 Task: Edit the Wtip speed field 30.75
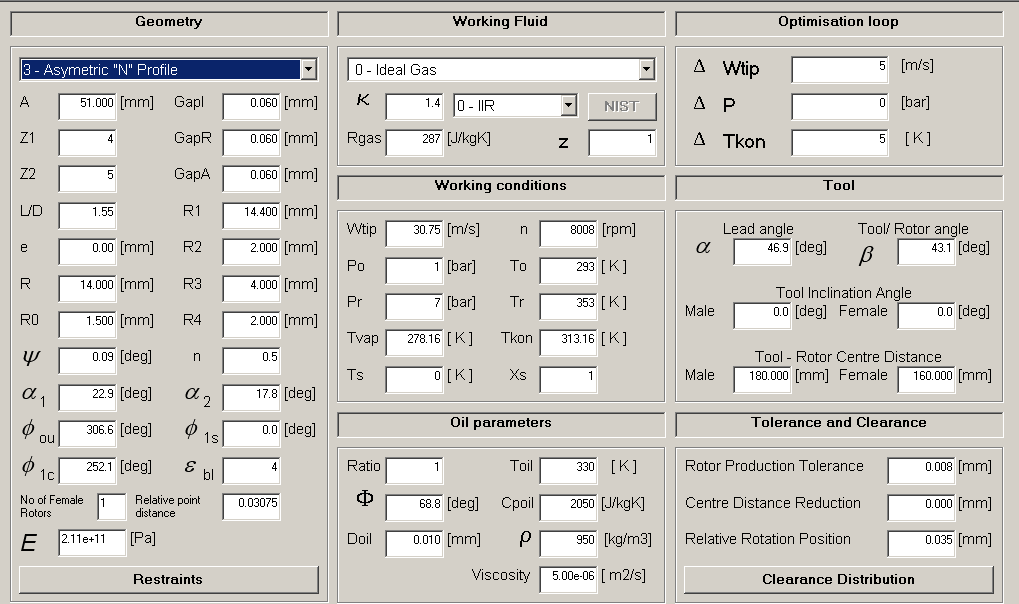coord(415,233)
